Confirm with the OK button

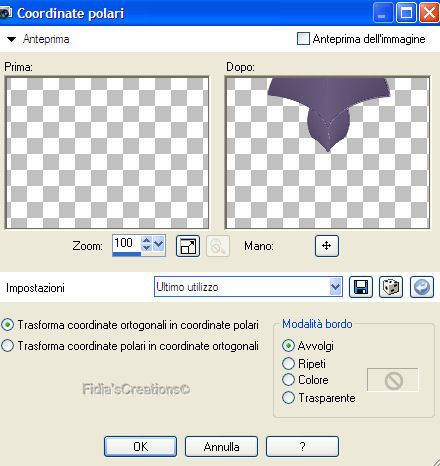coord(140,446)
